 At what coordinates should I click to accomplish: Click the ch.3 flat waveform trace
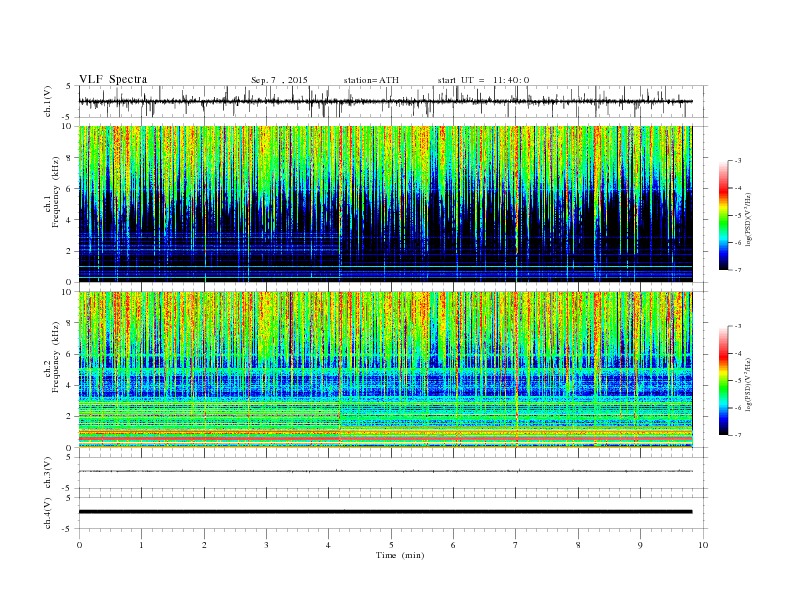click(385, 471)
